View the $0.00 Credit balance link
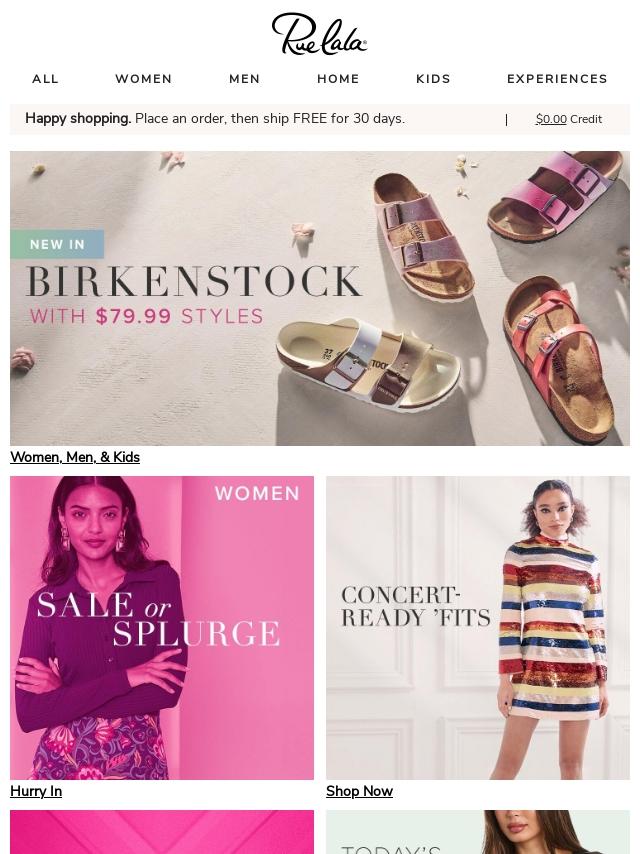Screen dimensions: 640x854 tap(569, 119)
